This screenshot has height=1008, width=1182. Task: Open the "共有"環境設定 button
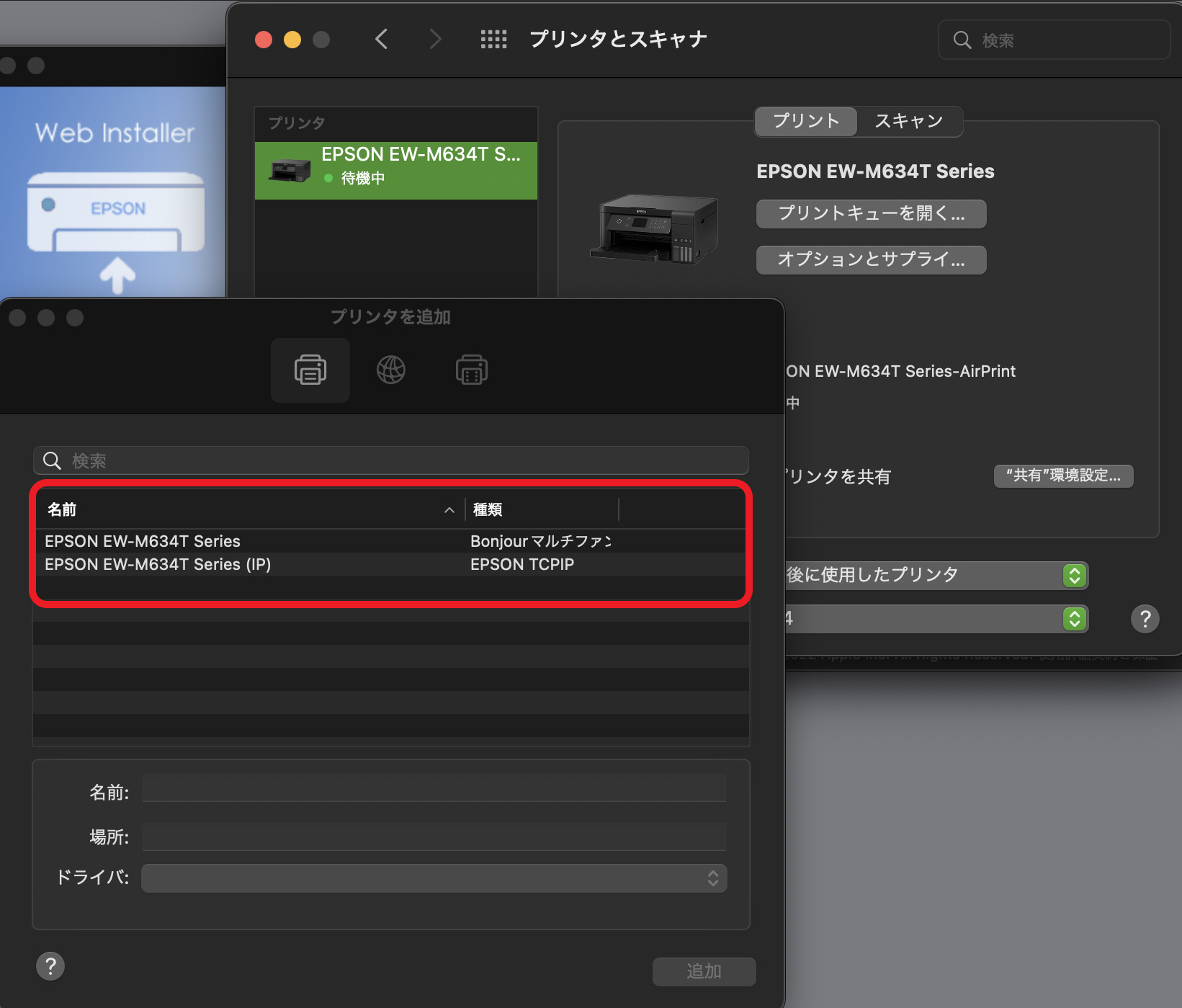point(1063,476)
